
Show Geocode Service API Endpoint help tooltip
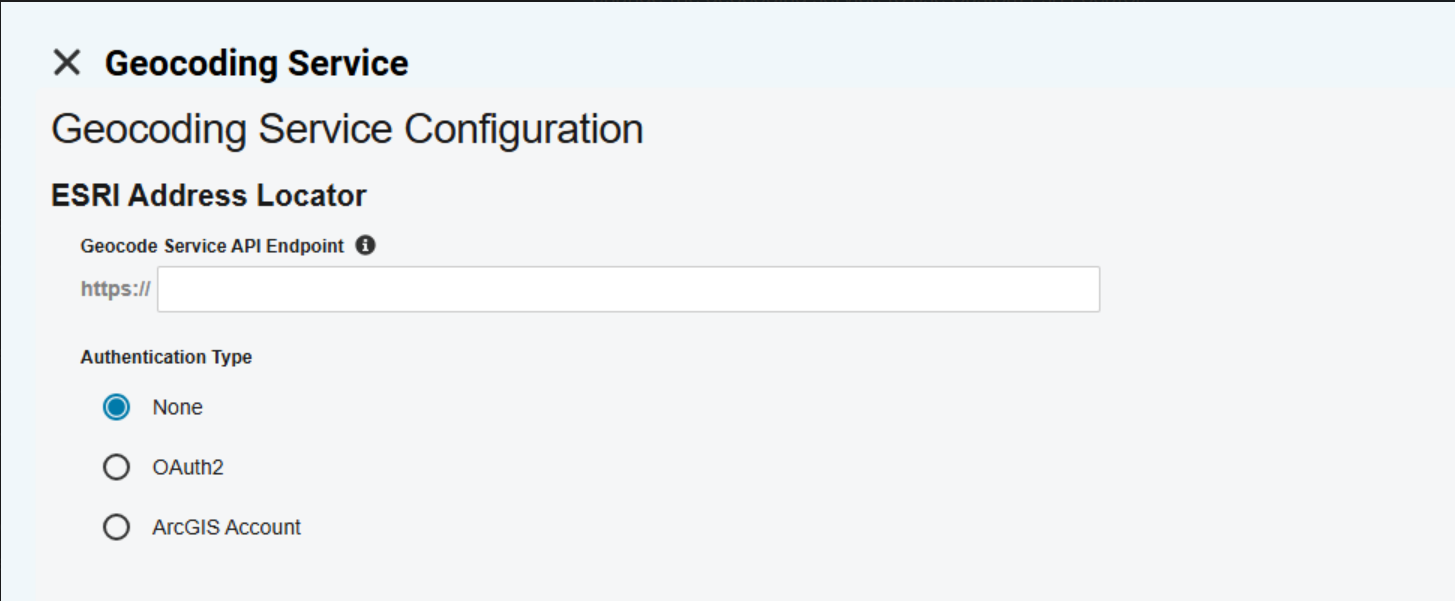366,245
